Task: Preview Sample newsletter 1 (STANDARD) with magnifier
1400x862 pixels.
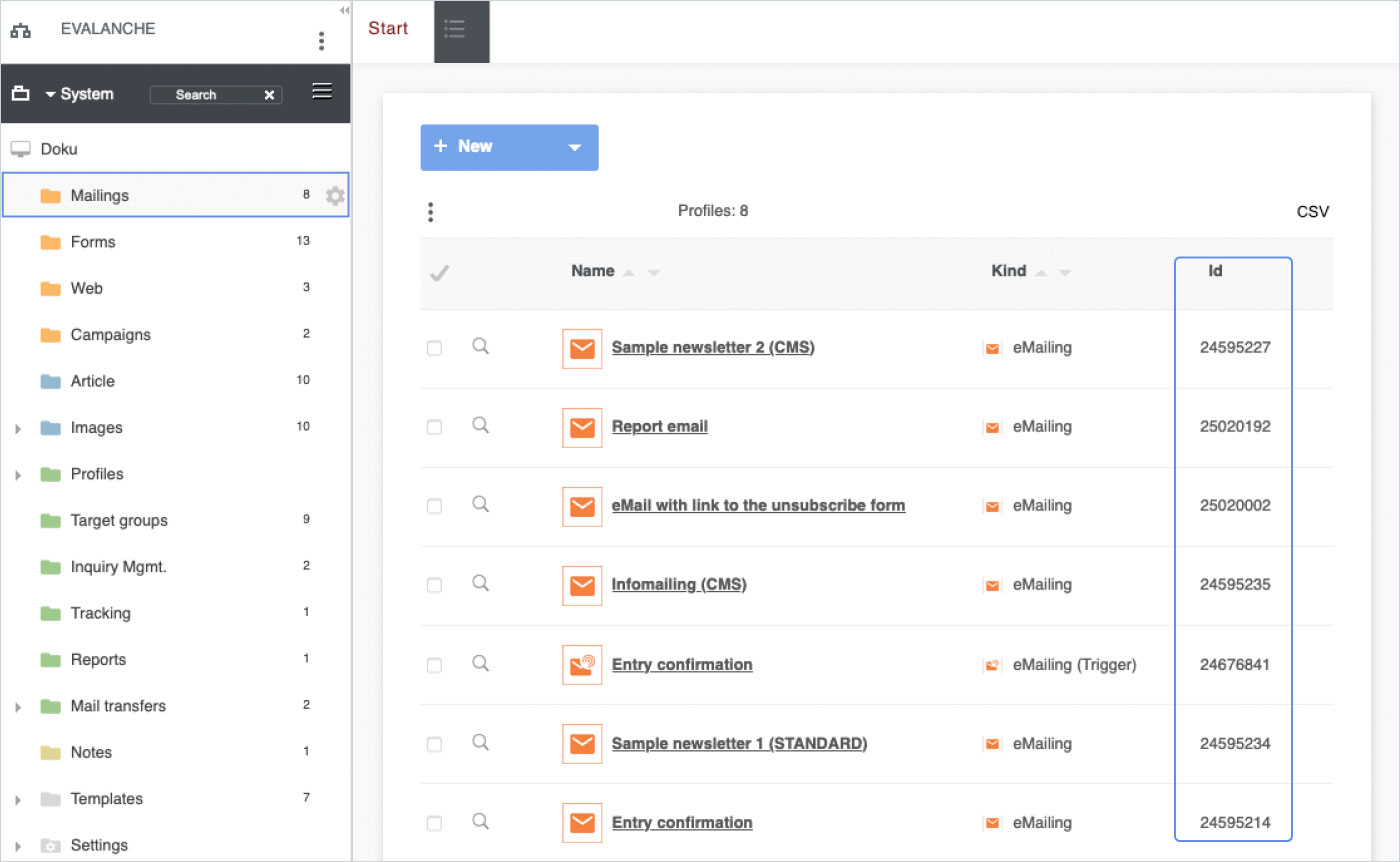Action: [480, 742]
